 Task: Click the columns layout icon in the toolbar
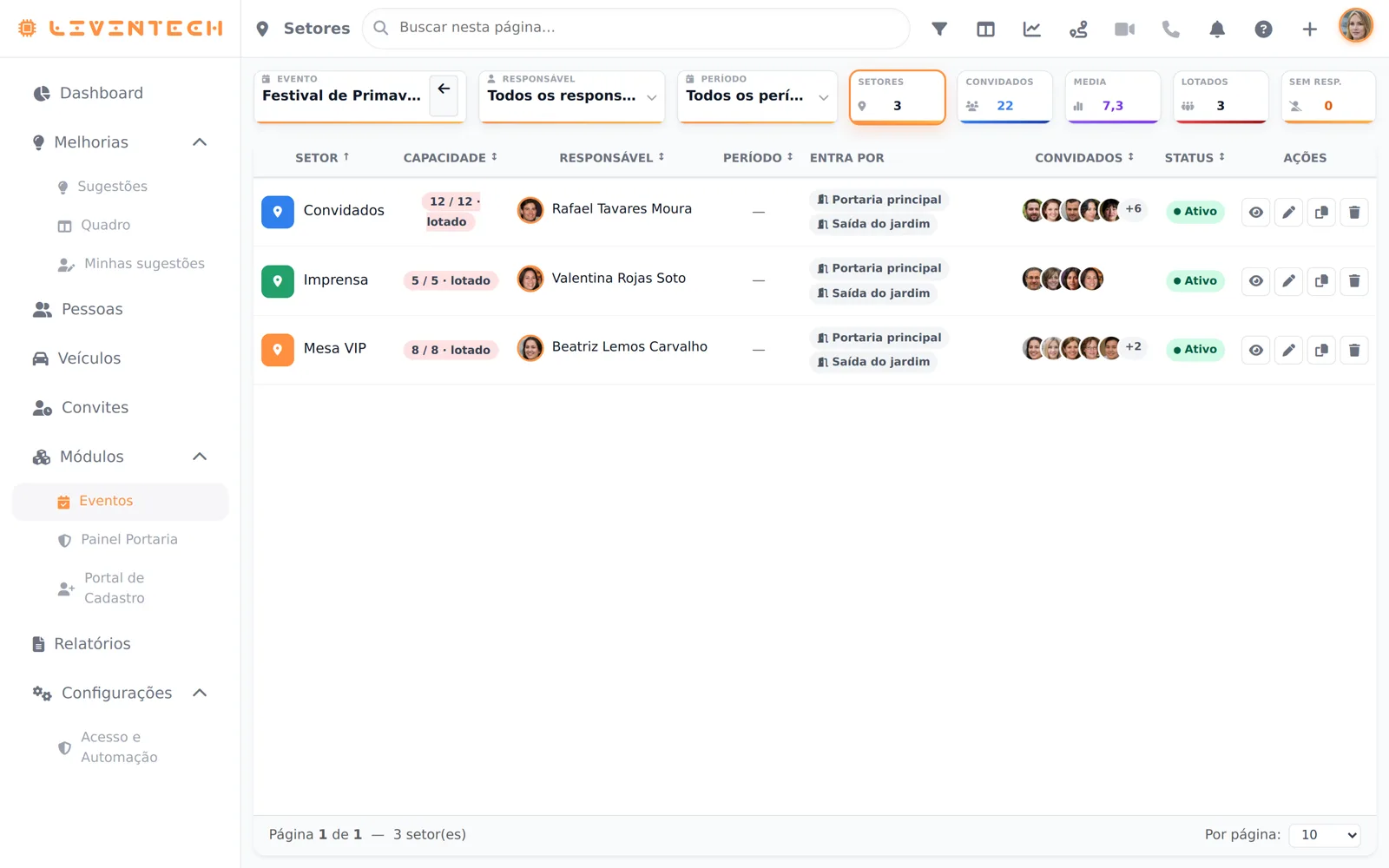pos(985,29)
